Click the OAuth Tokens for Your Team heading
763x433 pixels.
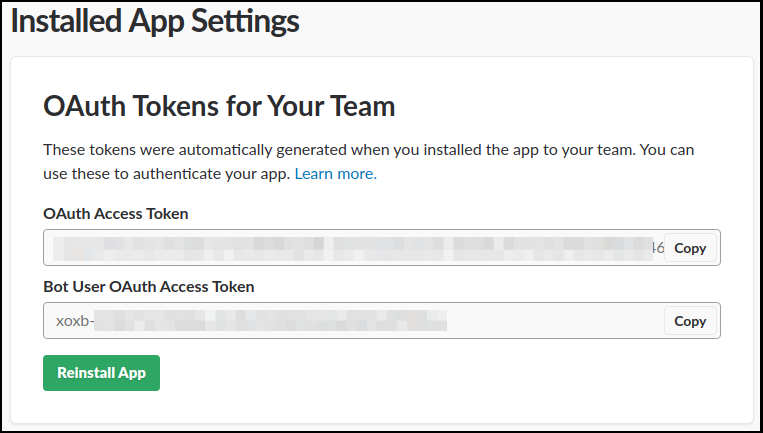pyautogui.click(x=219, y=106)
